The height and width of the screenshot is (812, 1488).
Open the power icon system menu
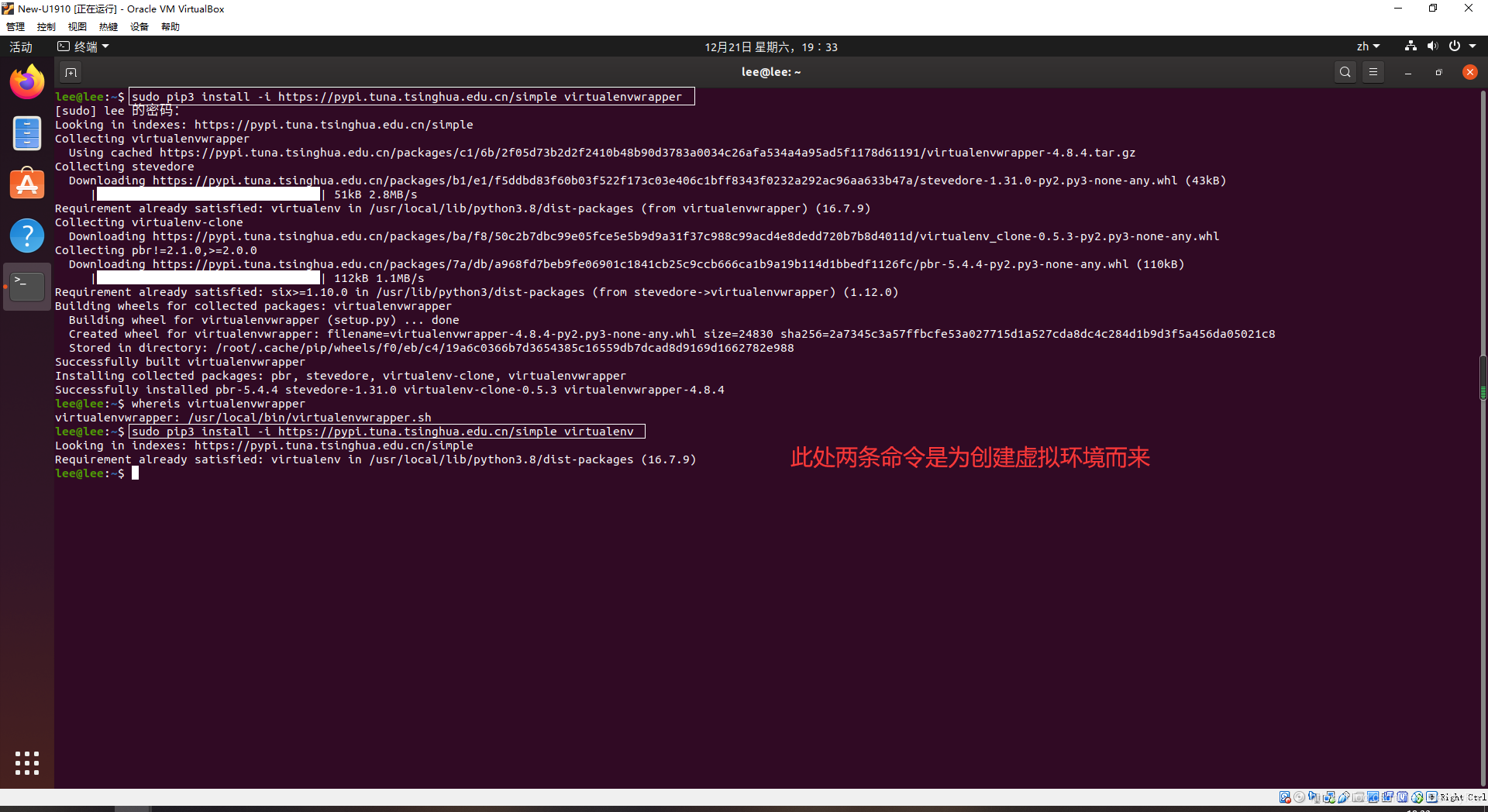click(1455, 46)
